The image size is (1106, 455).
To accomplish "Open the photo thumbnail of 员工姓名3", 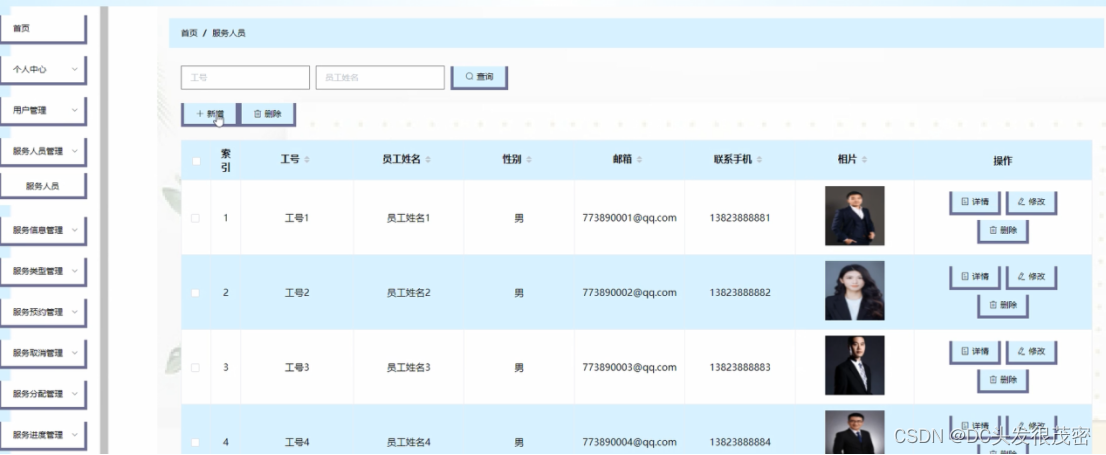I will (x=854, y=365).
